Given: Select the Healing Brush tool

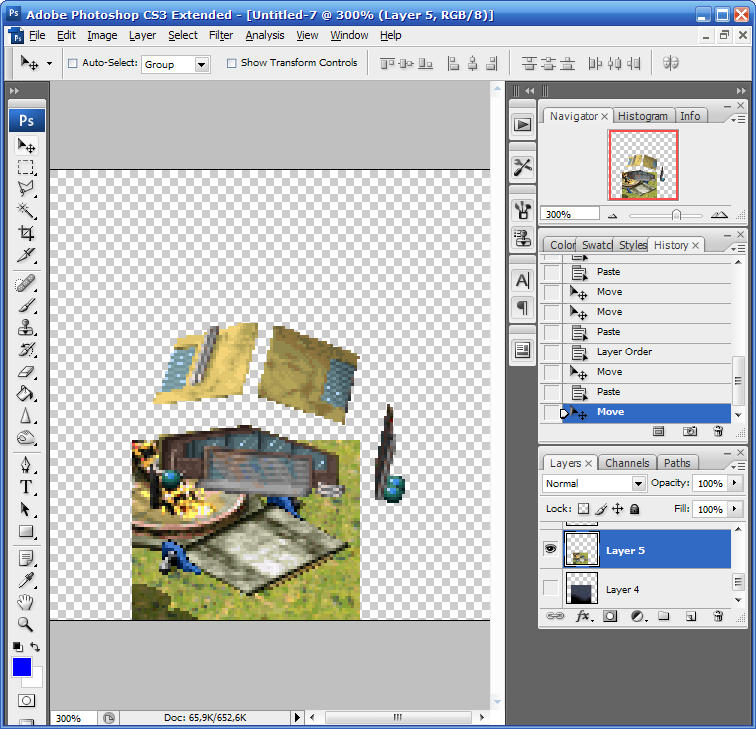Looking at the screenshot, I should [x=26, y=284].
